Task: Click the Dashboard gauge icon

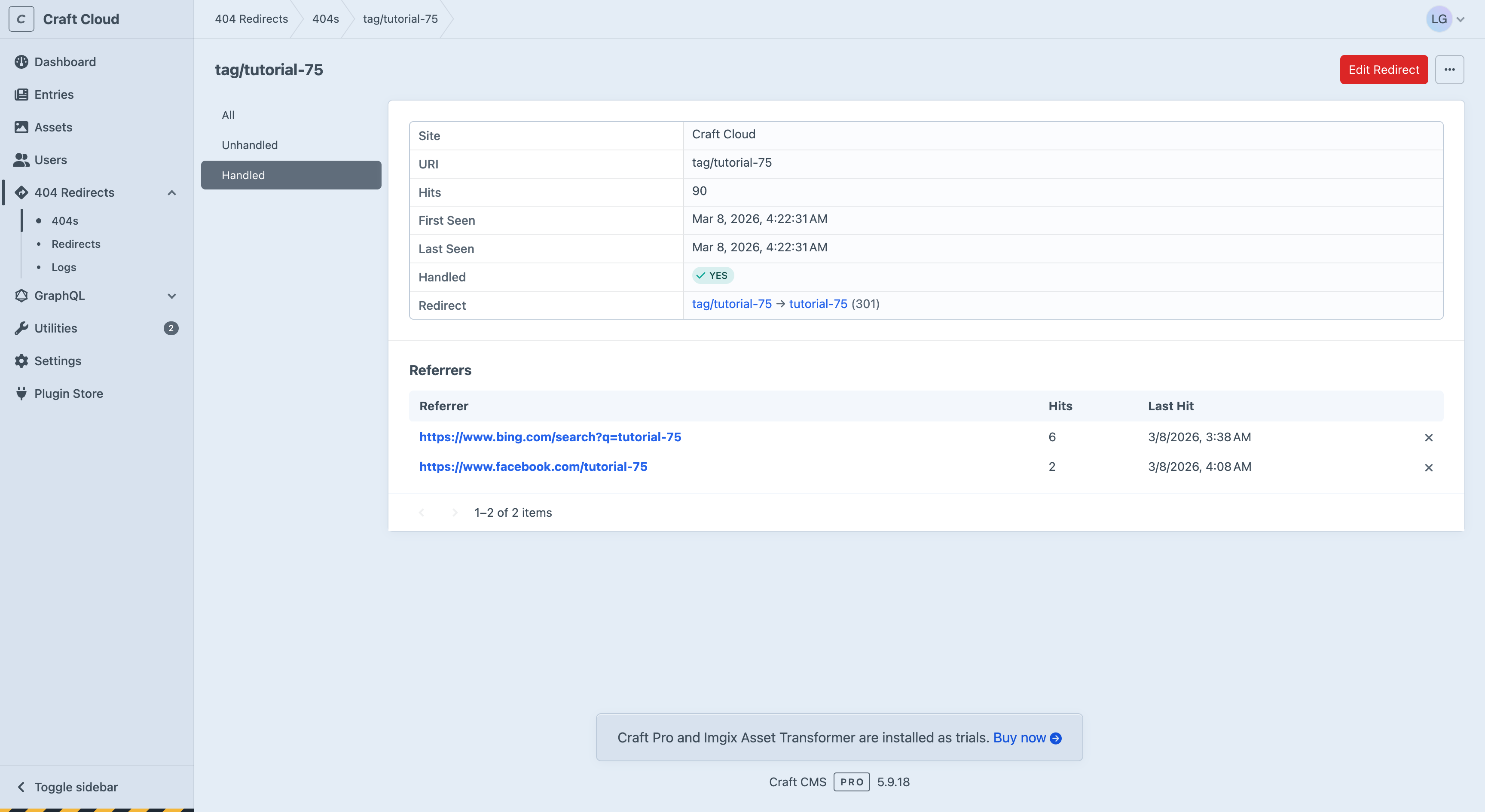Action: point(21,62)
